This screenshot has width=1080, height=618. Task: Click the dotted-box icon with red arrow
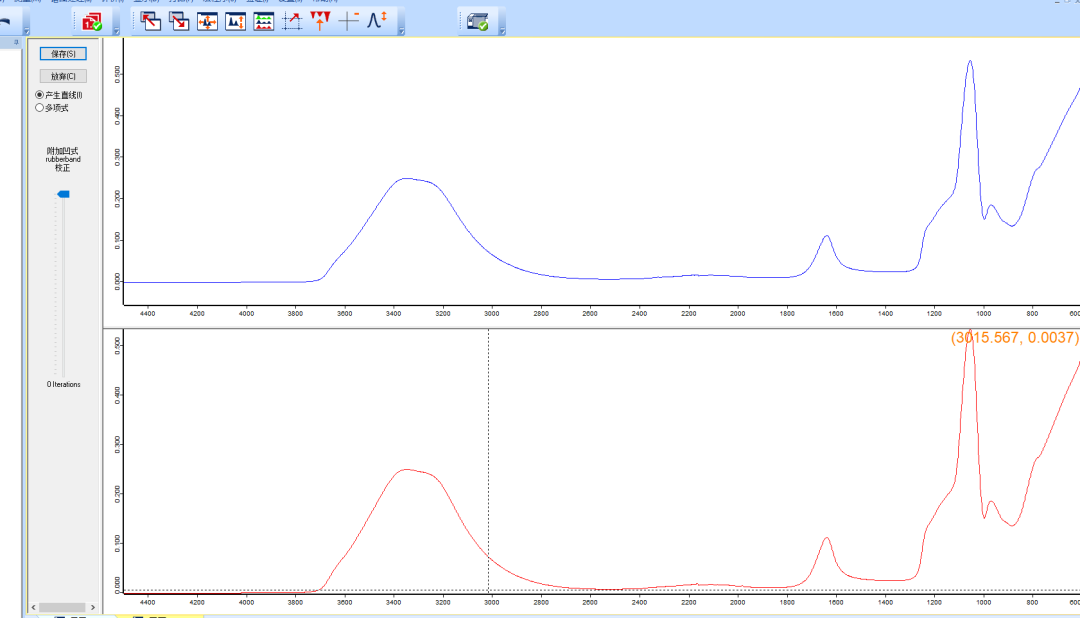click(292, 20)
